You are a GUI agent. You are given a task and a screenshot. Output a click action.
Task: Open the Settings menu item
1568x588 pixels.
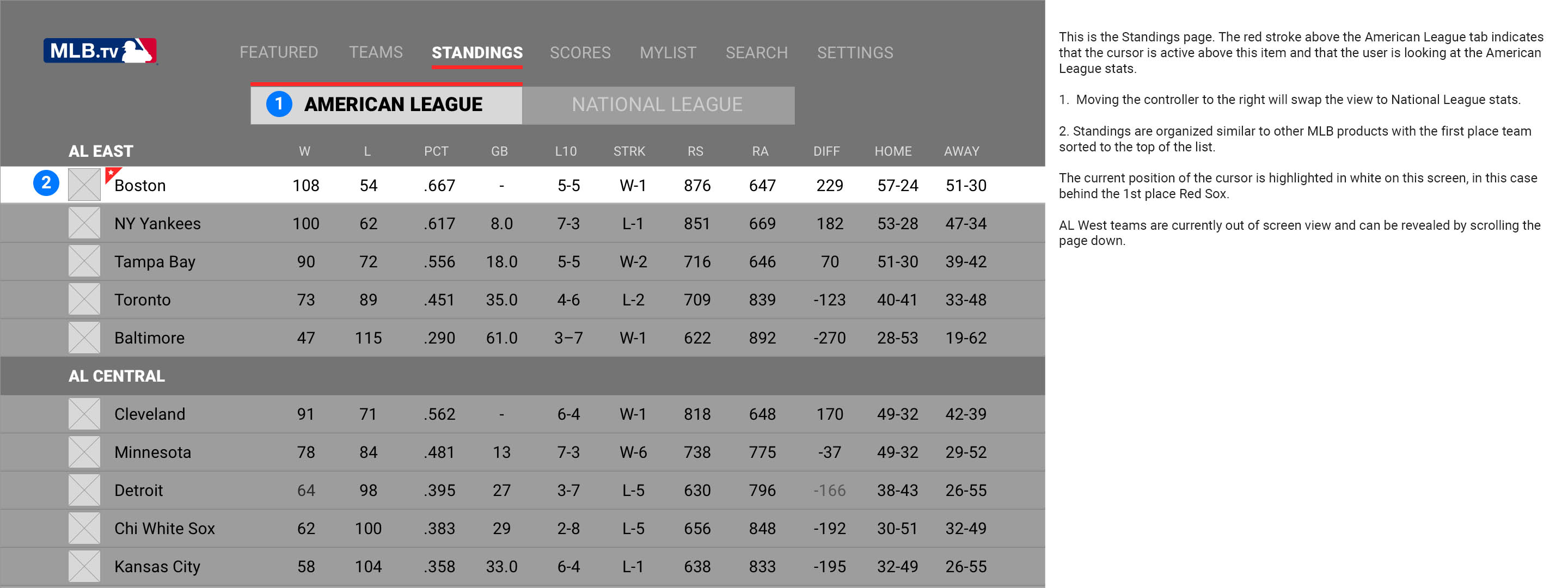point(855,53)
